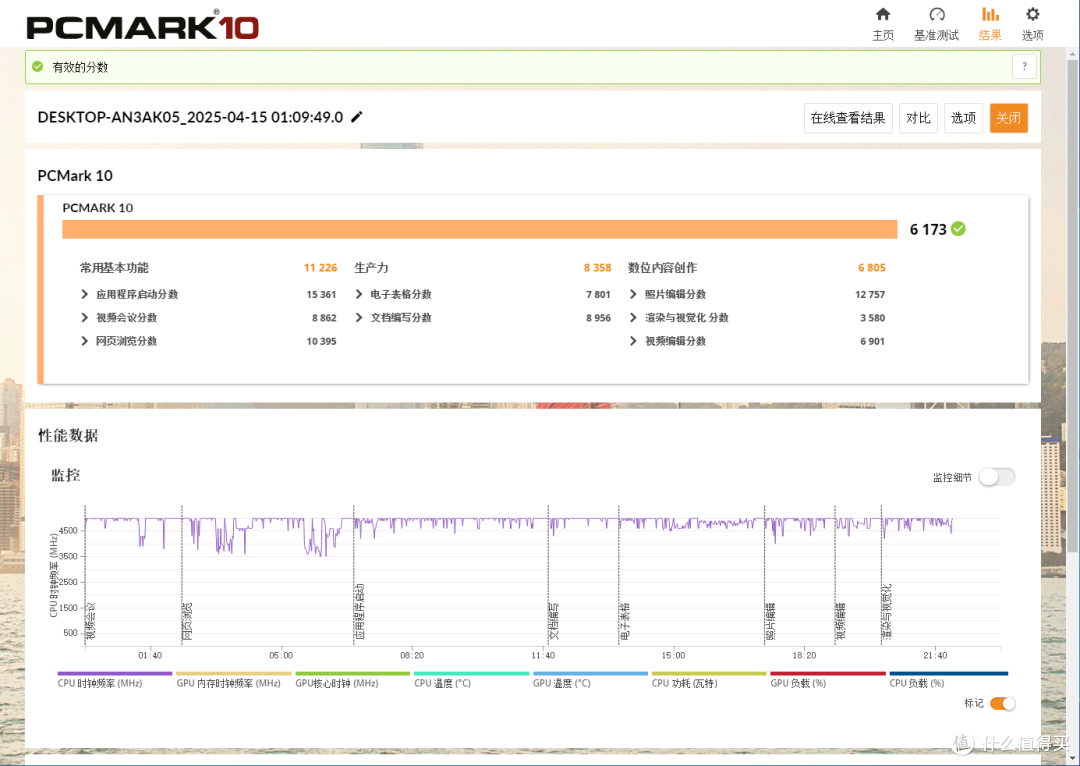
Task: Open the Home (主页) icon
Action: tap(883, 14)
